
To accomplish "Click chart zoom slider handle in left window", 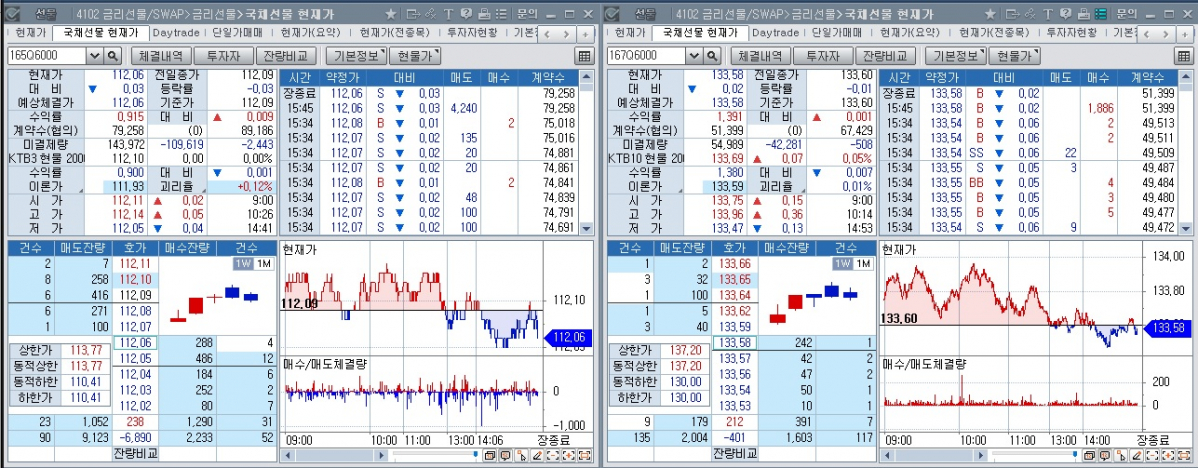I will tap(476, 455).
